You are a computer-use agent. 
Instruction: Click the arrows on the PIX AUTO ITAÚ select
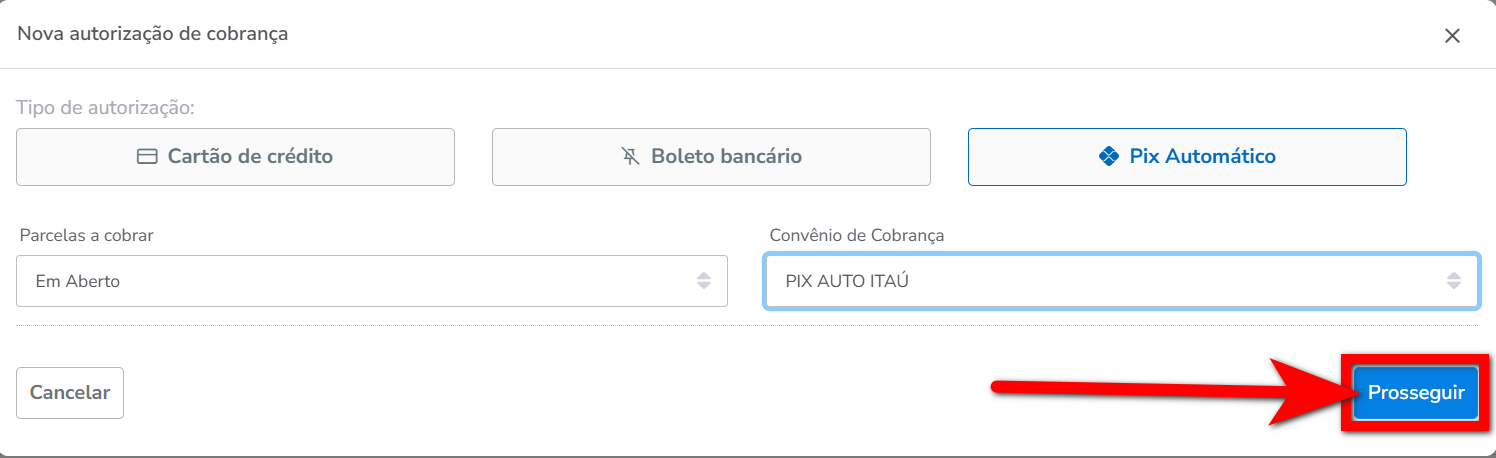point(1453,281)
